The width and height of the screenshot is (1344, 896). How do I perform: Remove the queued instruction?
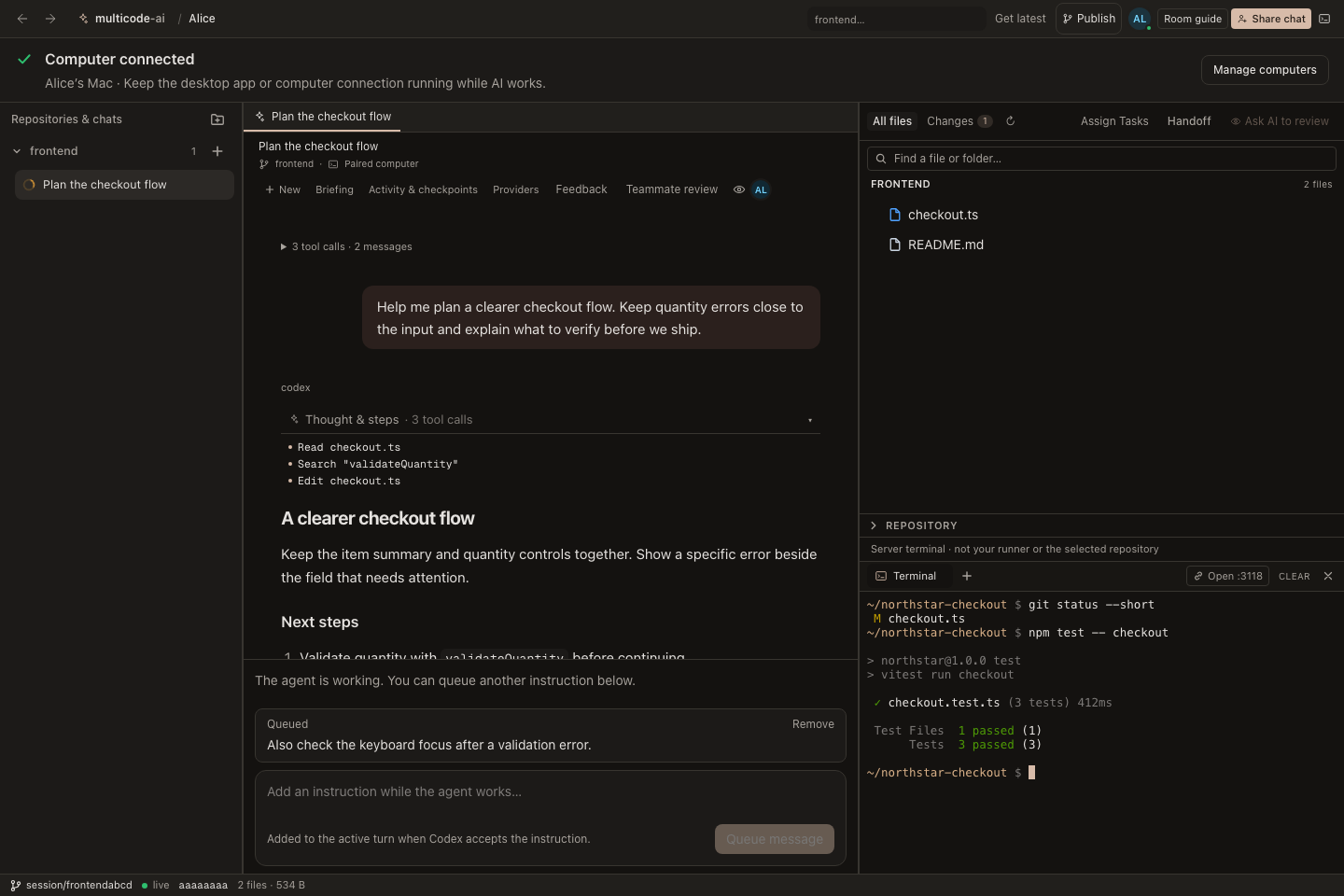pos(813,724)
